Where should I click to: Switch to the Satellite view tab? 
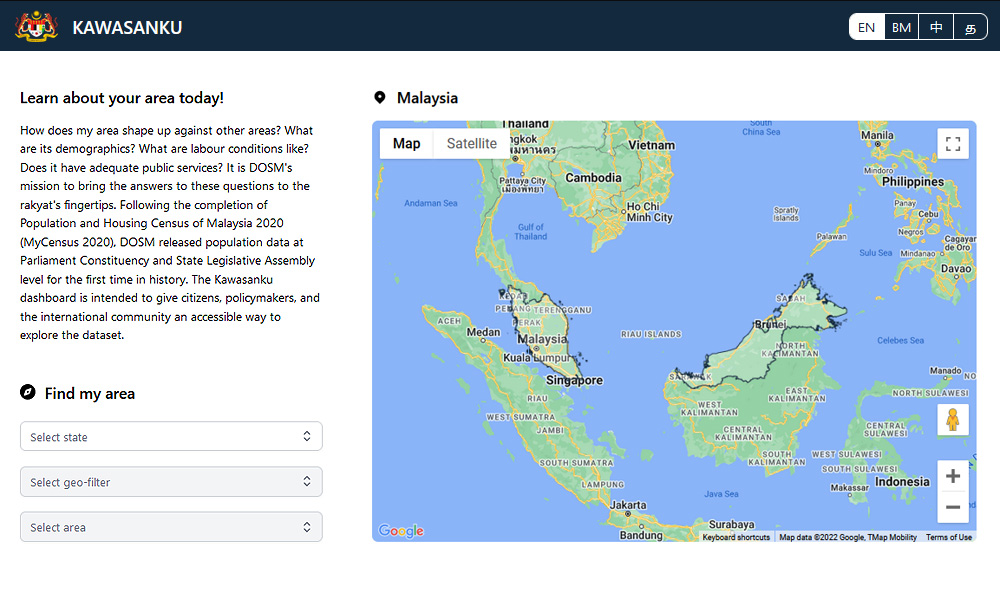471,144
